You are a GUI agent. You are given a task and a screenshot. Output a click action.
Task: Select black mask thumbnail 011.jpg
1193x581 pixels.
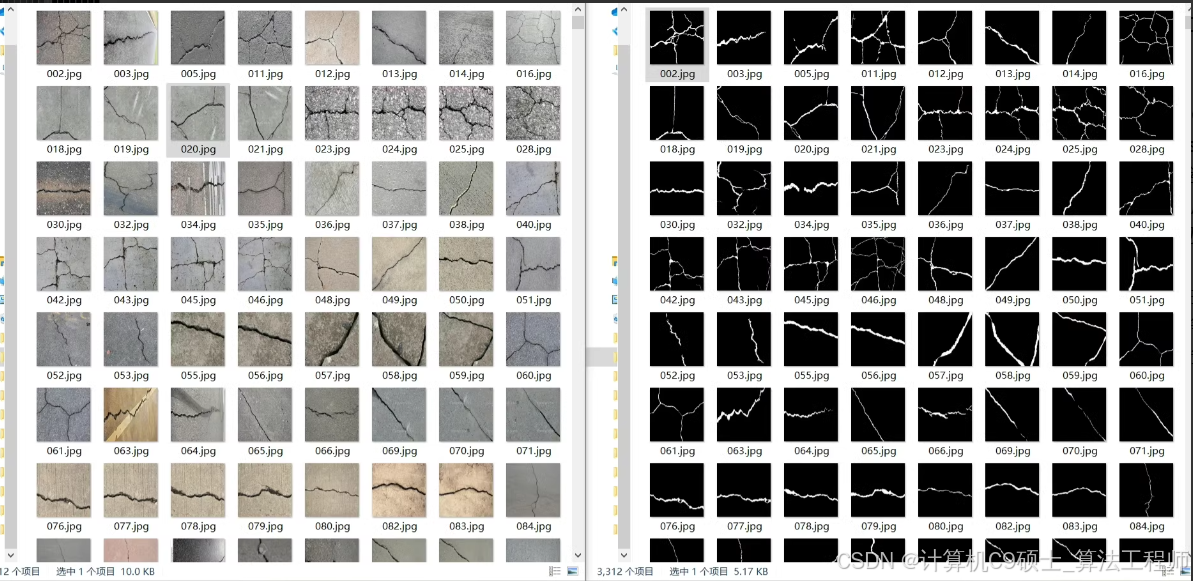[x=878, y=38]
